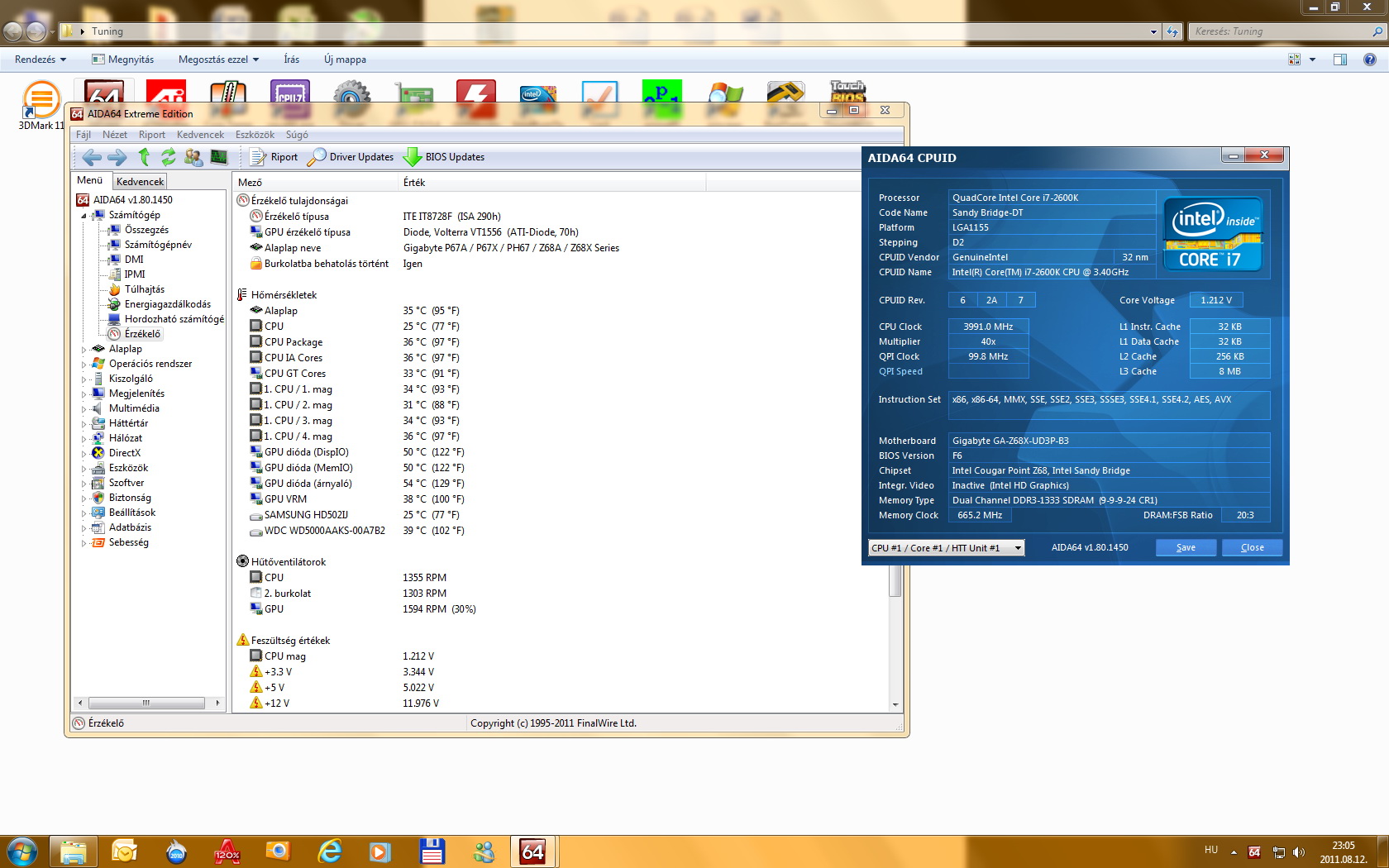Select Számítógépnév in the tree
The width and height of the screenshot is (1389, 868).
(158, 245)
